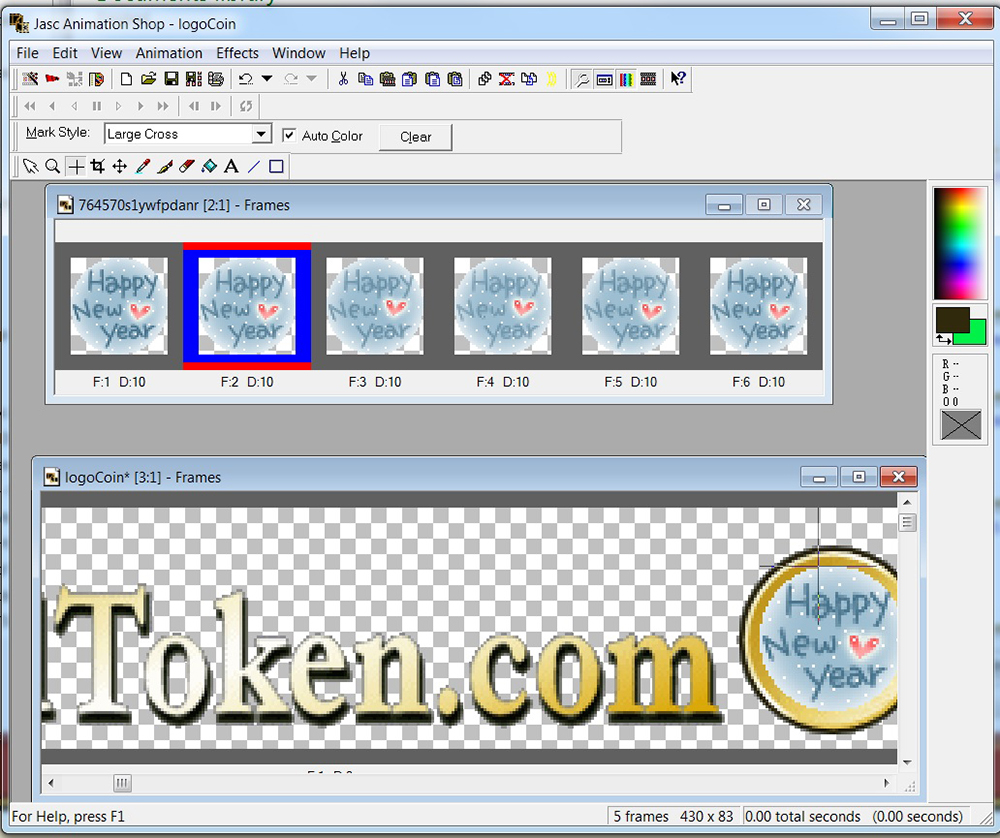Click the Zoom magnifier tool
The height and width of the screenshot is (838, 1000).
52,166
